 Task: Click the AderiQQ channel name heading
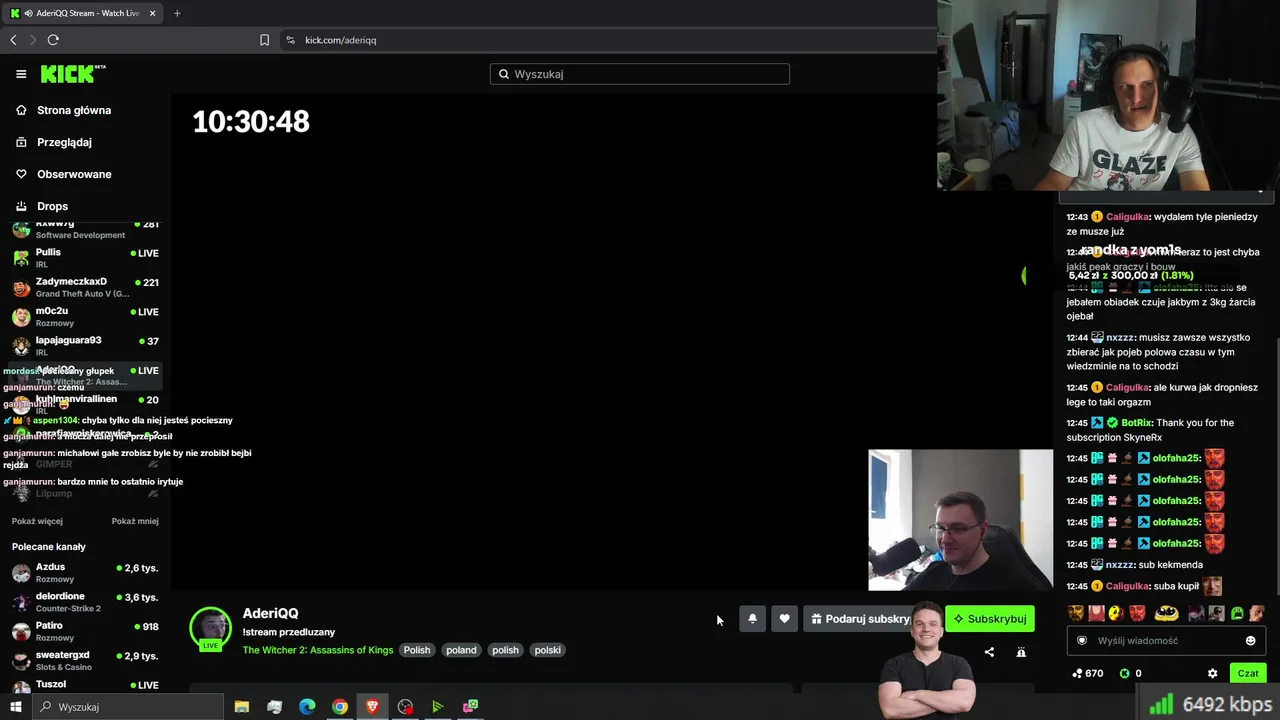pos(270,613)
